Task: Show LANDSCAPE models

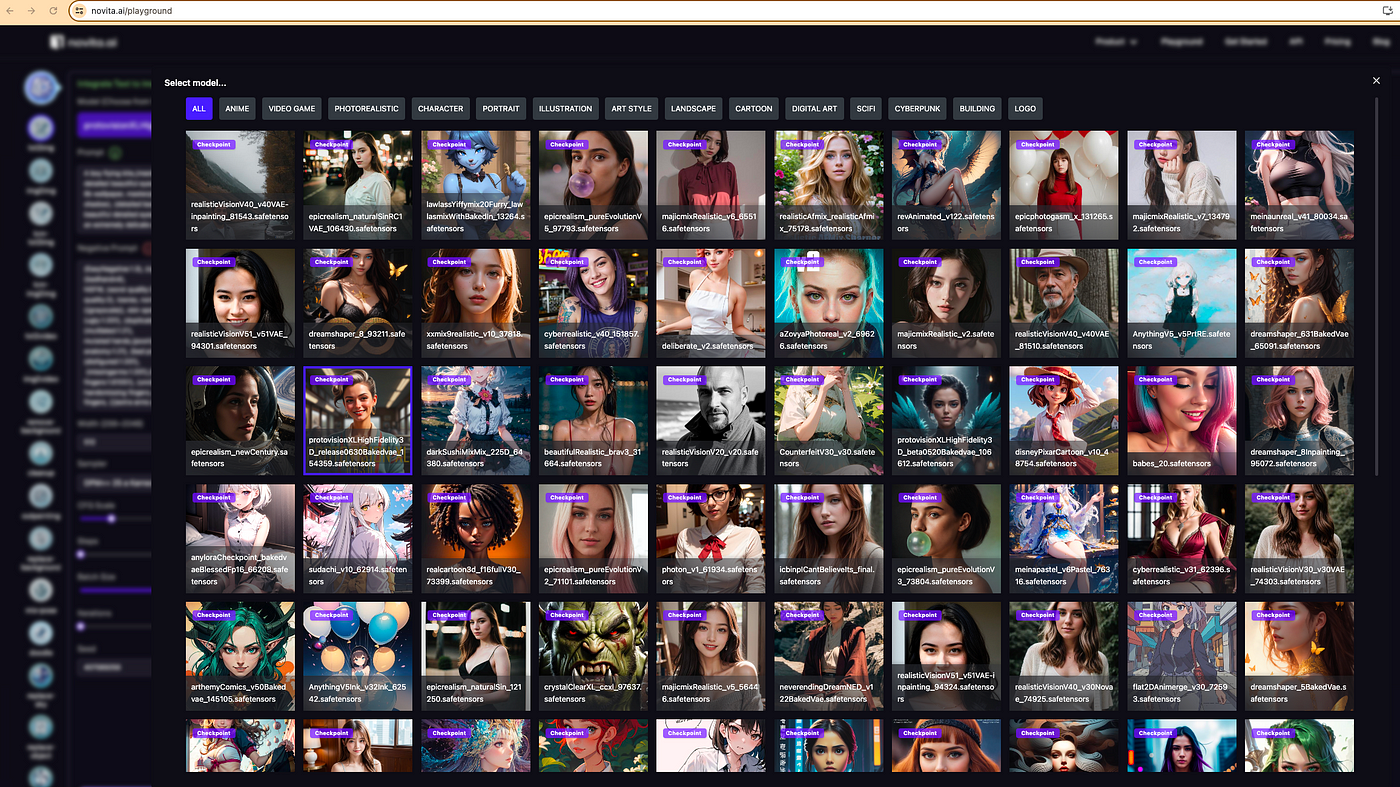Action: (693, 109)
